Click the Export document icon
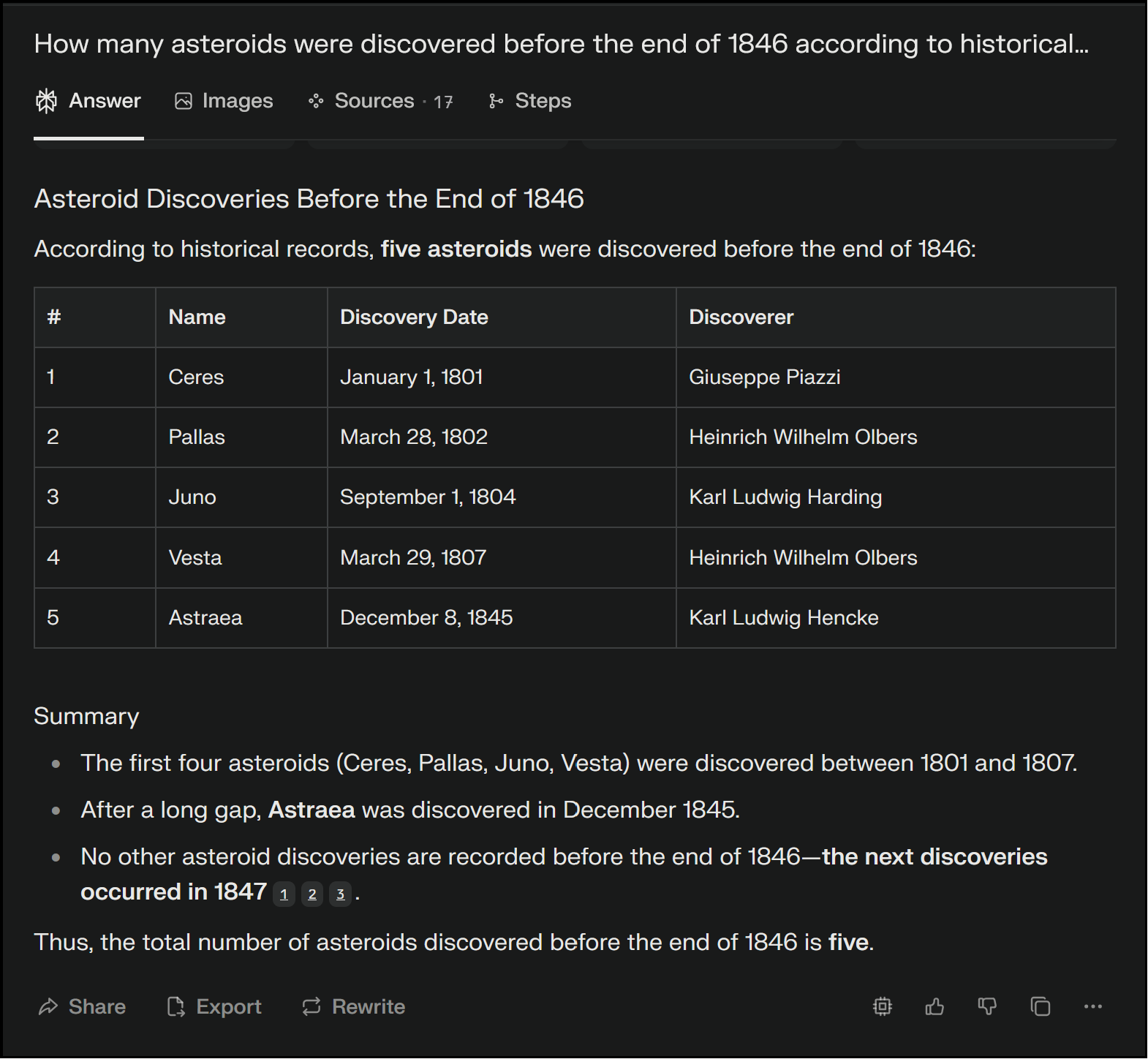Image resolution: width=1148 pixels, height=1059 pixels. [175, 1007]
